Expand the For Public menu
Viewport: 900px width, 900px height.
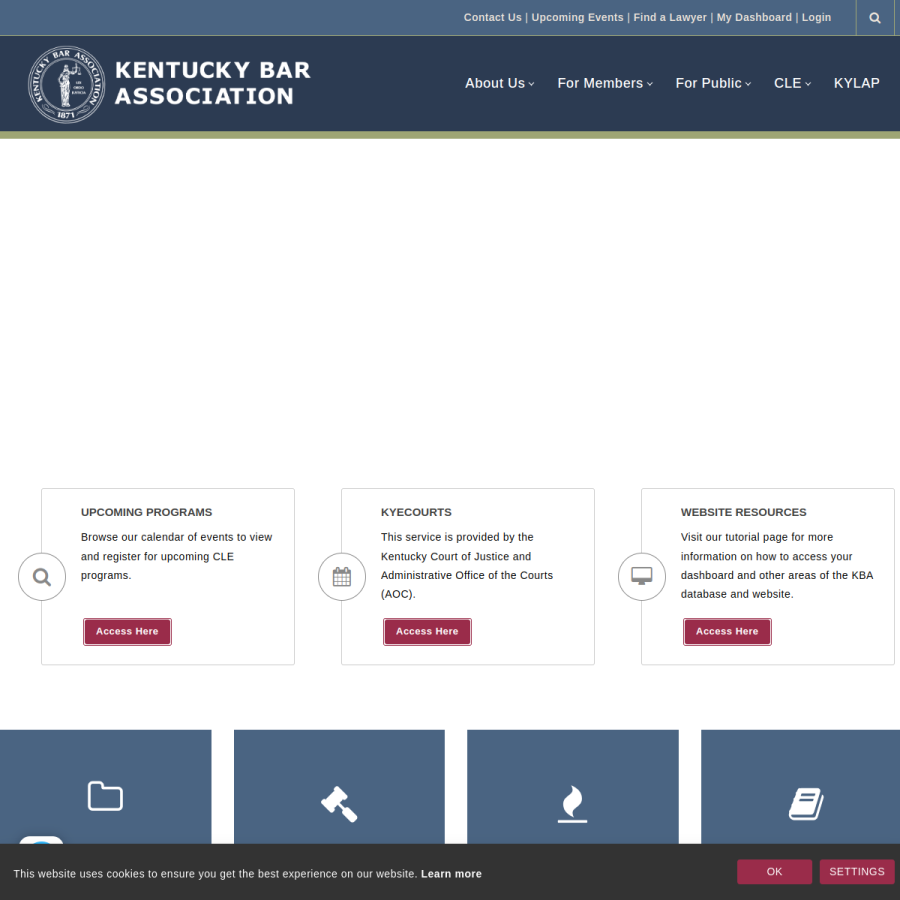pos(713,83)
